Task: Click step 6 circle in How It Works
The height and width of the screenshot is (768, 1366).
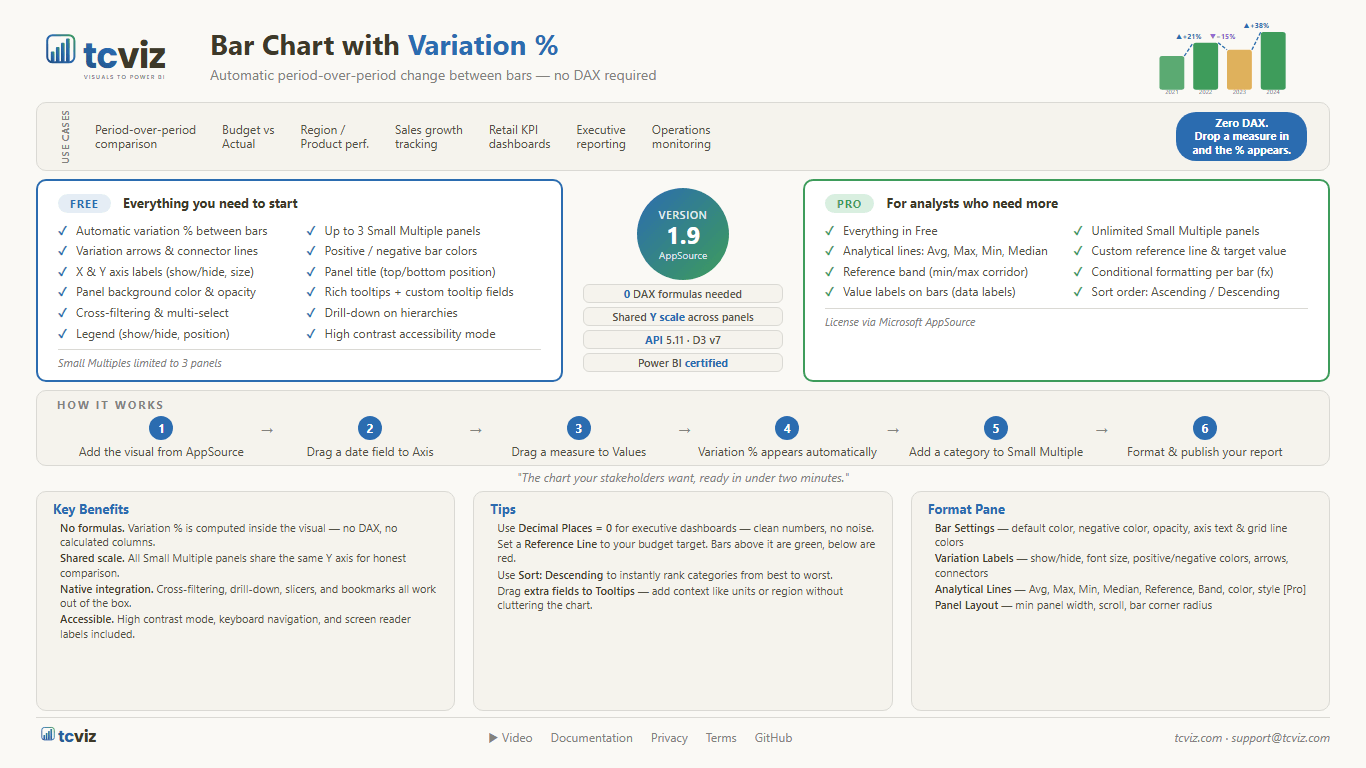Action: (1204, 428)
